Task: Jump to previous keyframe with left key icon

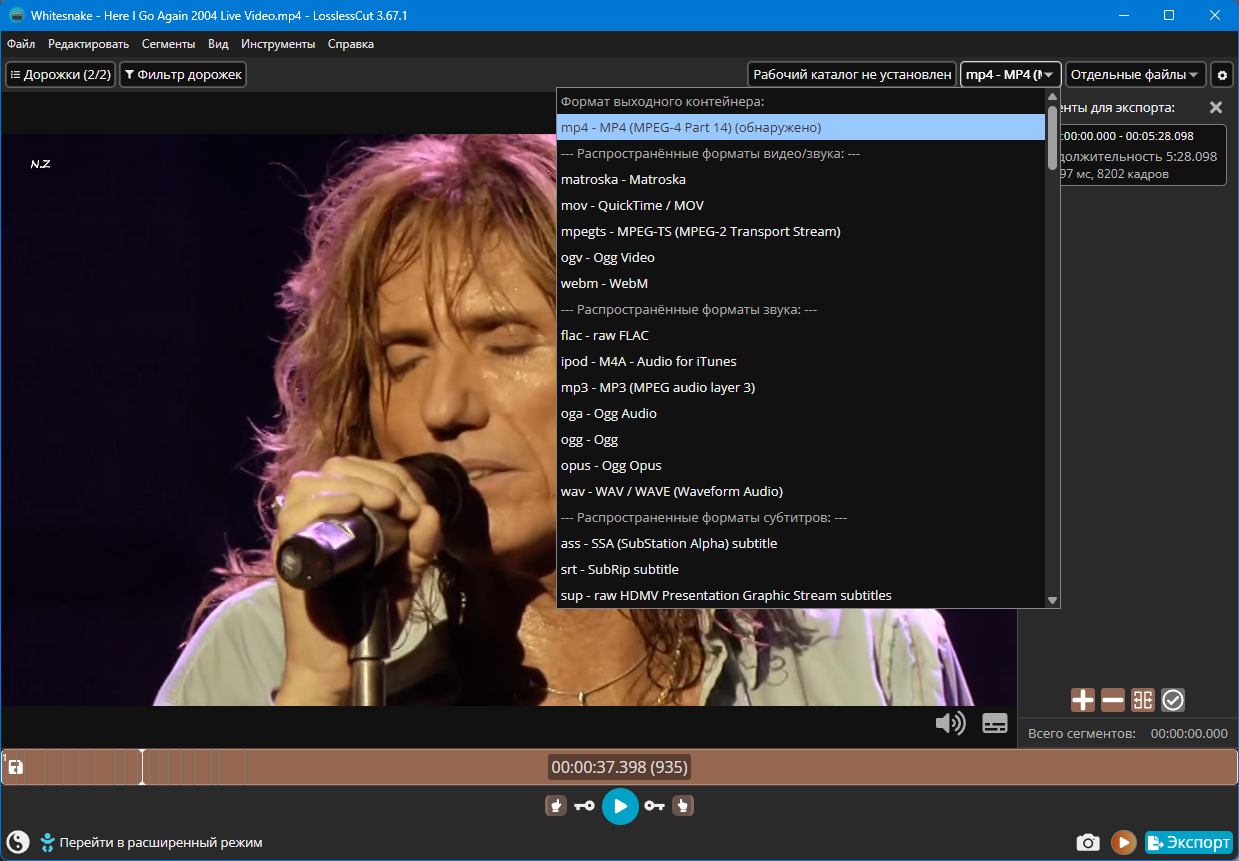Action: [585, 806]
